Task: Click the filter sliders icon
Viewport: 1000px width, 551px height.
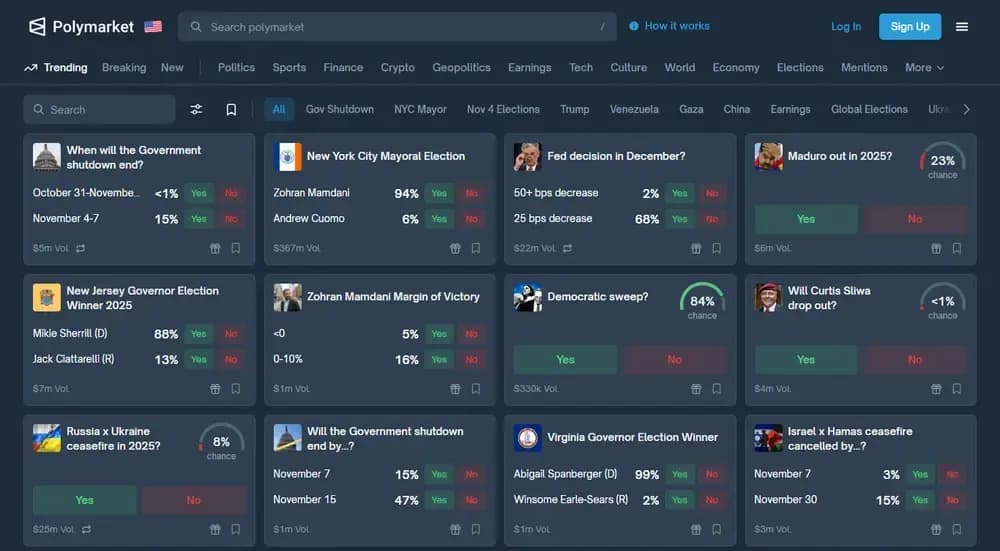Action: click(x=196, y=110)
